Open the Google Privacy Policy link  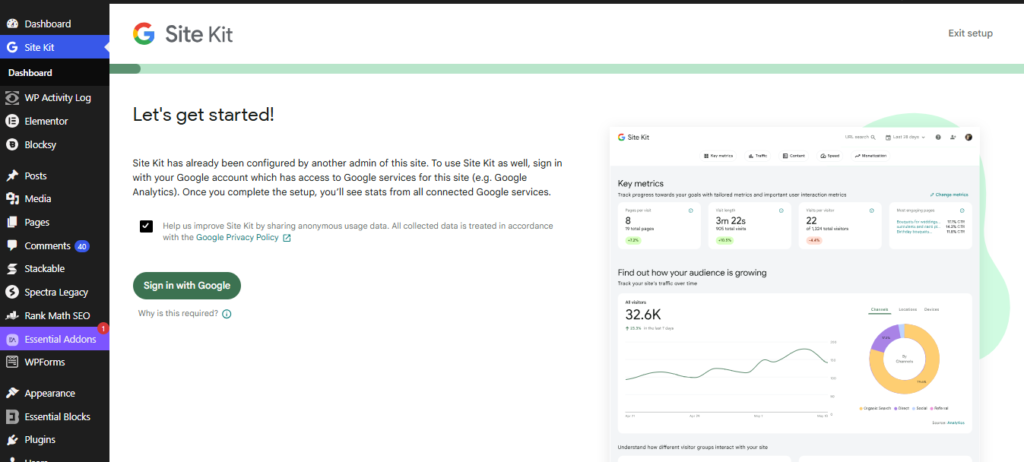(x=243, y=238)
